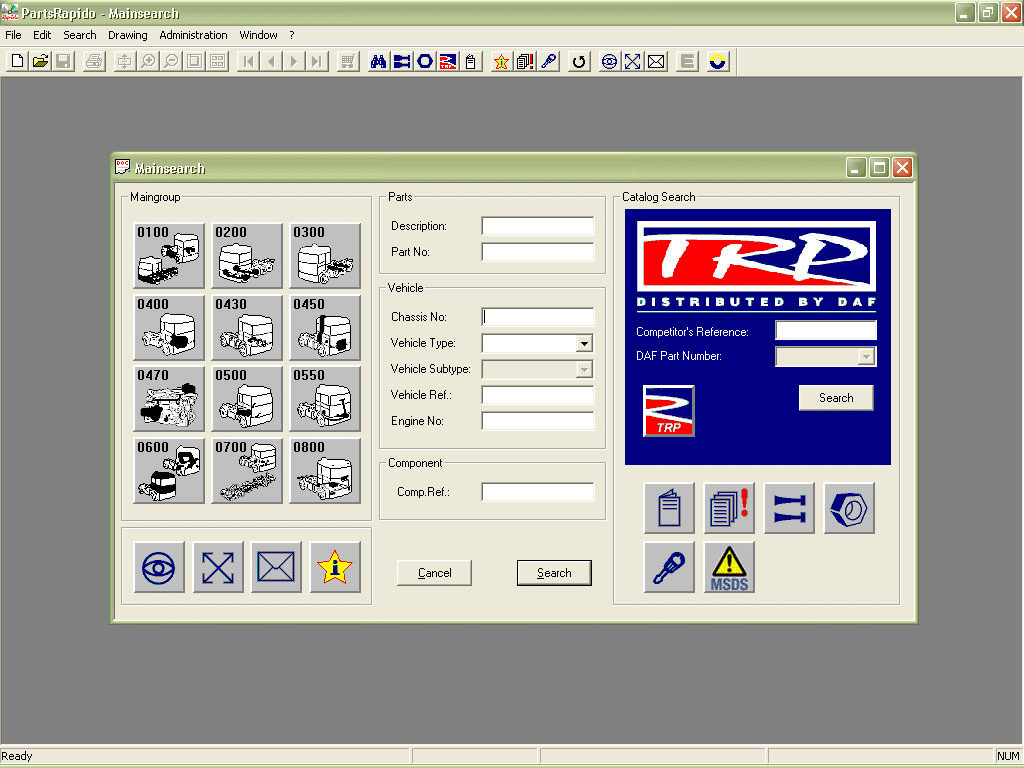Viewport: 1024px width, 768px height.
Task: Select maingroup 0300 icon
Action: tap(325, 255)
